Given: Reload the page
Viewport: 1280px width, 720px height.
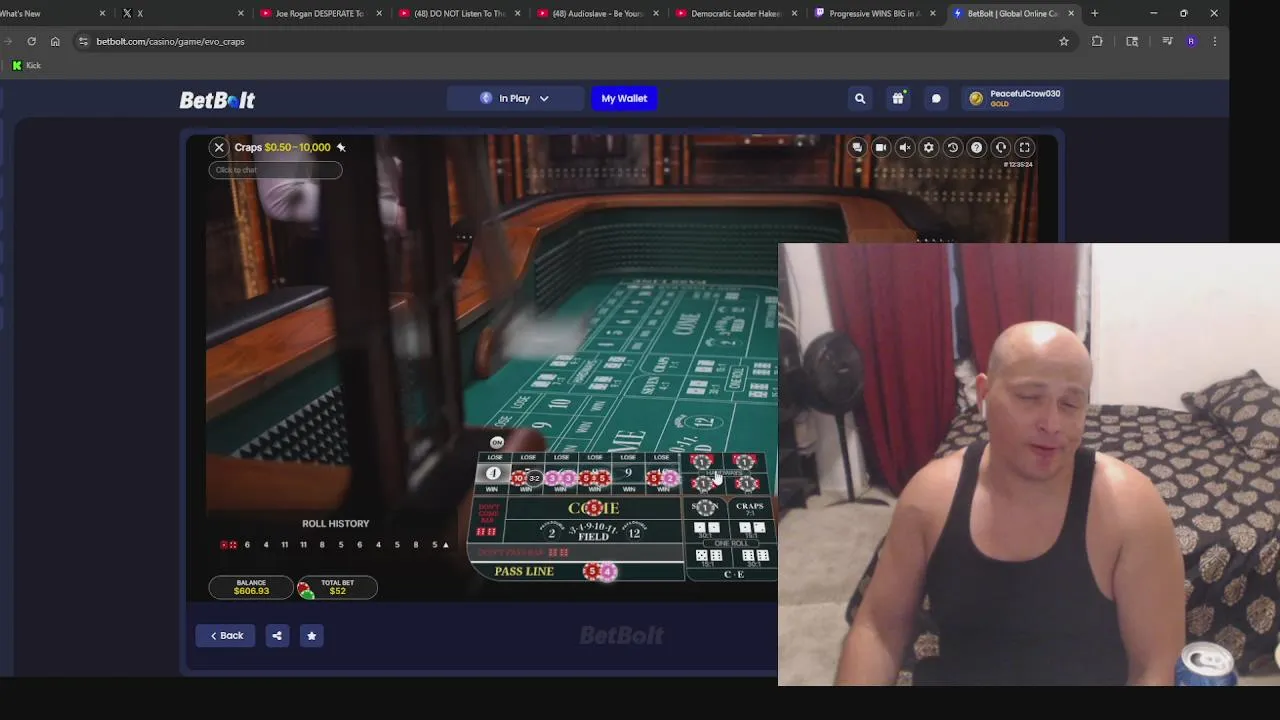Looking at the screenshot, I should pyautogui.click(x=32, y=41).
